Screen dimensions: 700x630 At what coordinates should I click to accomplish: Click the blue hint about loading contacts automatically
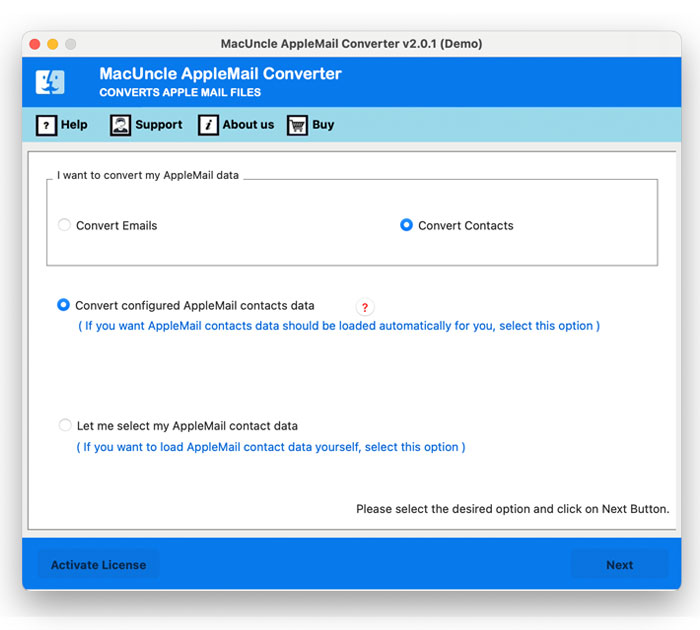(x=339, y=326)
